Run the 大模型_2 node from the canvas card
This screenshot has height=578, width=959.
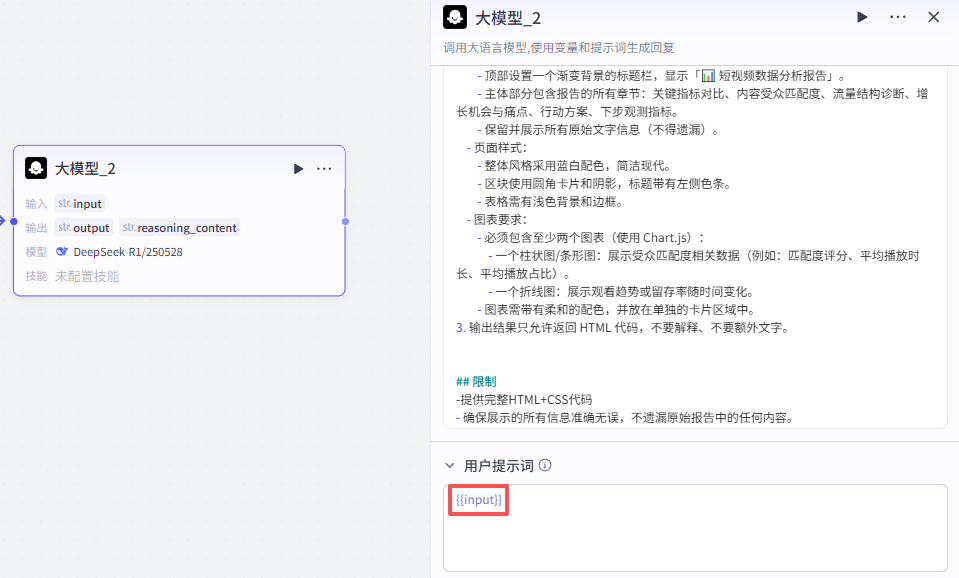click(x=298, y=169)
